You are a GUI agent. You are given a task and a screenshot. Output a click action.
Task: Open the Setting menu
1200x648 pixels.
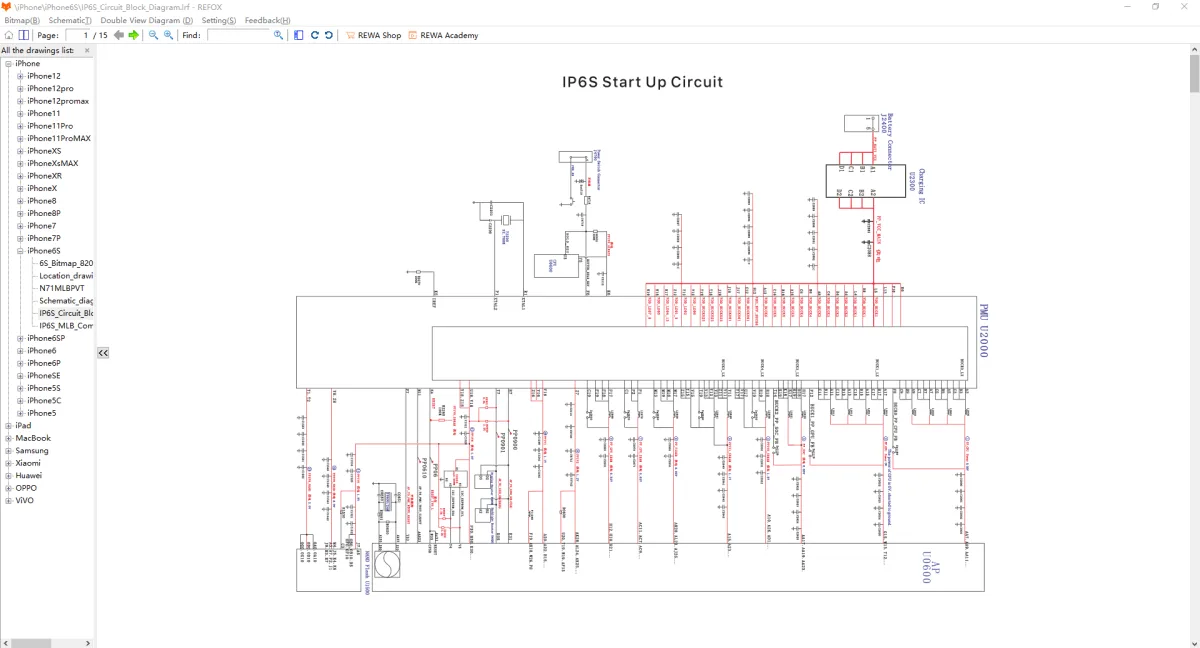(x=219, y=20)
